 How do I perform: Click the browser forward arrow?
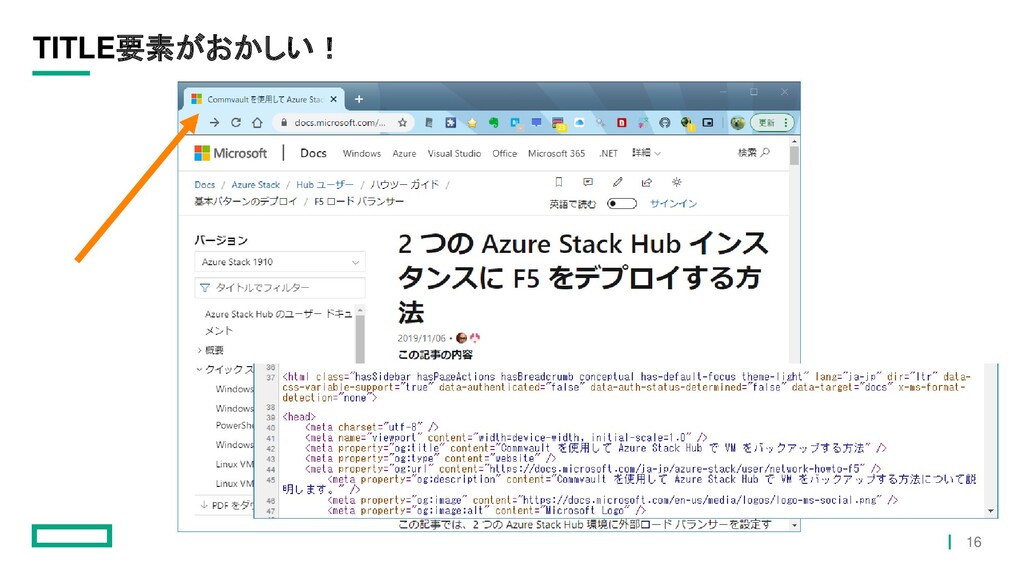click(x=214, y=122)
